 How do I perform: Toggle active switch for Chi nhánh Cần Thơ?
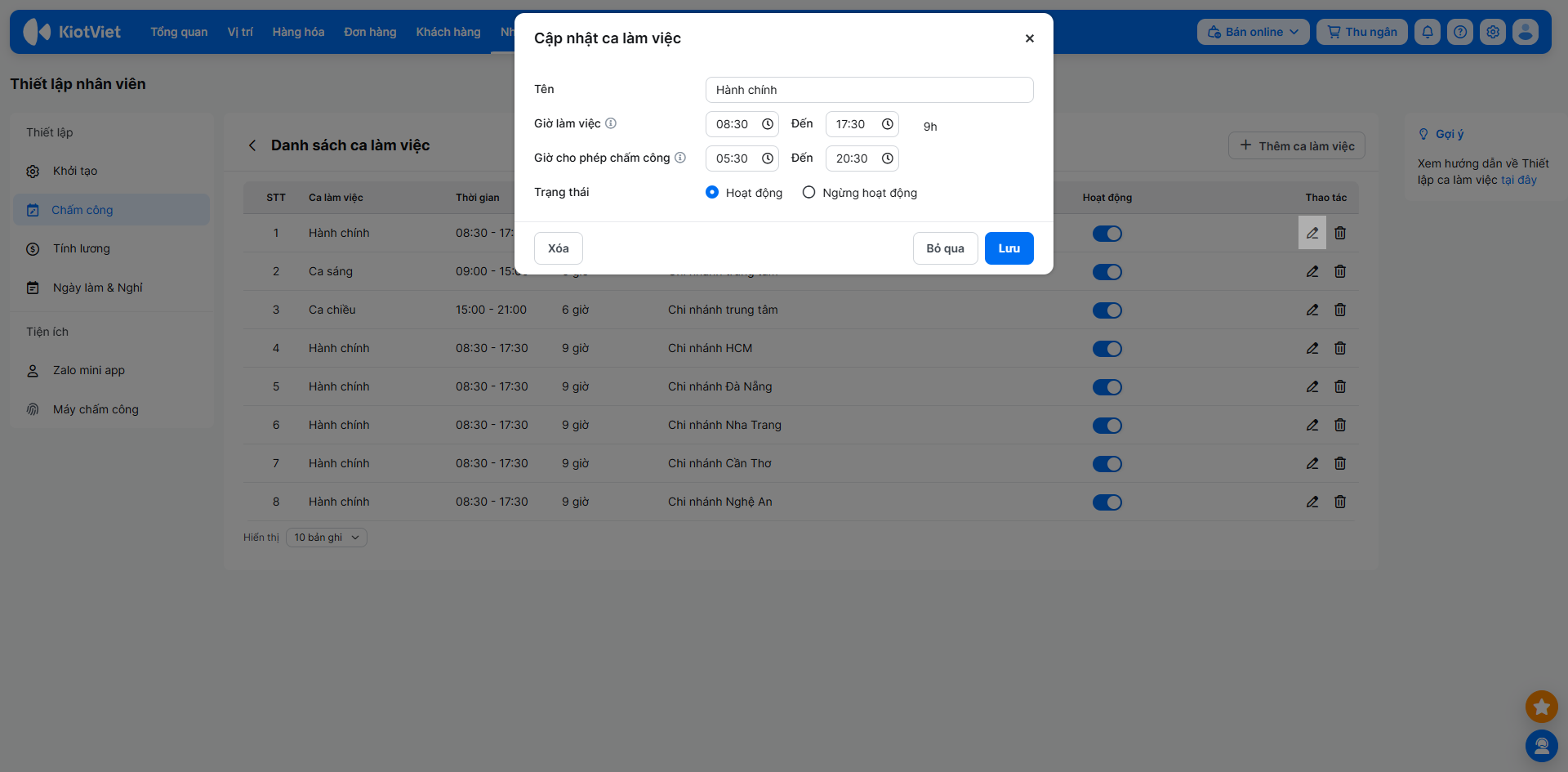coord(1107,464)
